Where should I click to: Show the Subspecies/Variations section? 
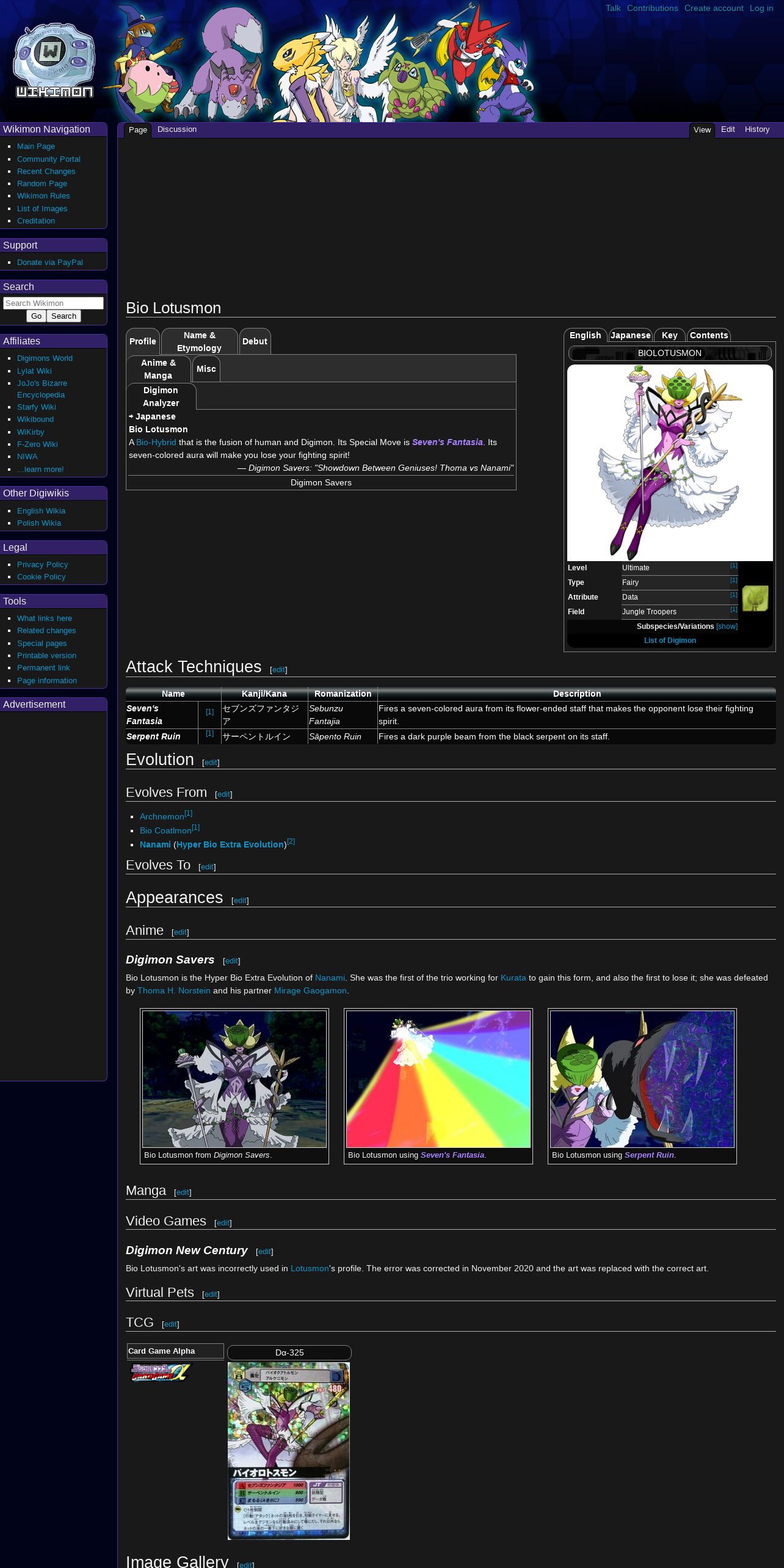click(727, 626)
